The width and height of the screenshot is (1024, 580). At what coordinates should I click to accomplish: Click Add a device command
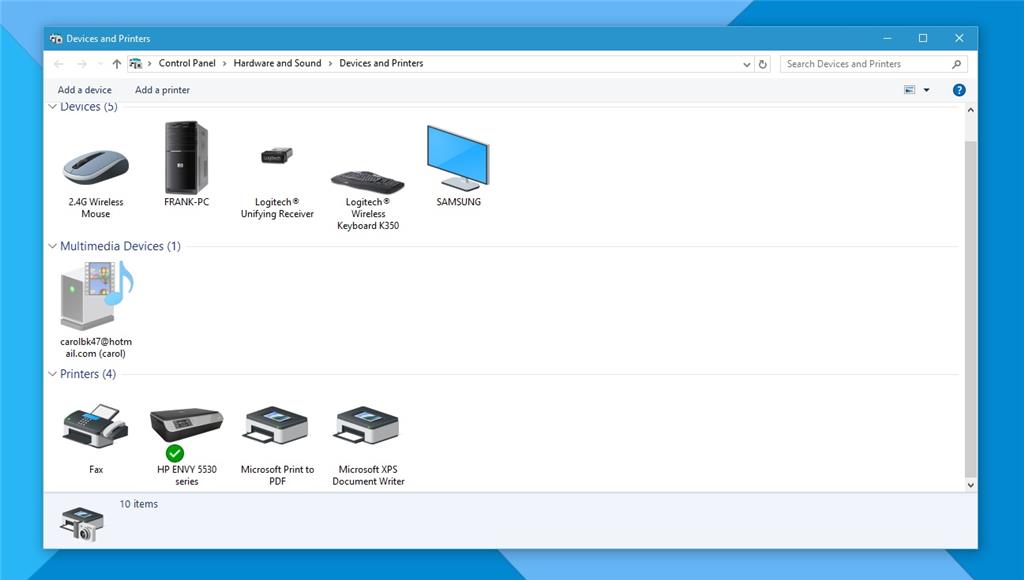(84, 90)
